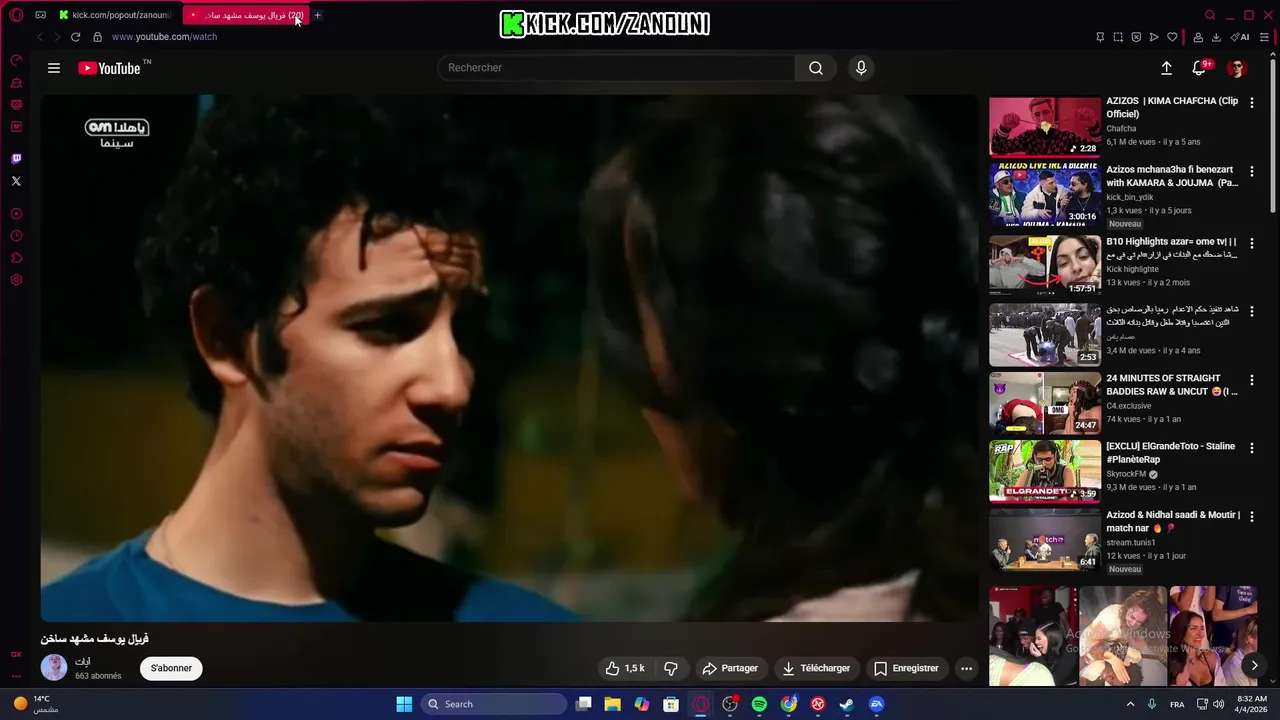1280x720 pixels.
Task: Open Easy Setup sliders icon
Action: [1265, 37]
